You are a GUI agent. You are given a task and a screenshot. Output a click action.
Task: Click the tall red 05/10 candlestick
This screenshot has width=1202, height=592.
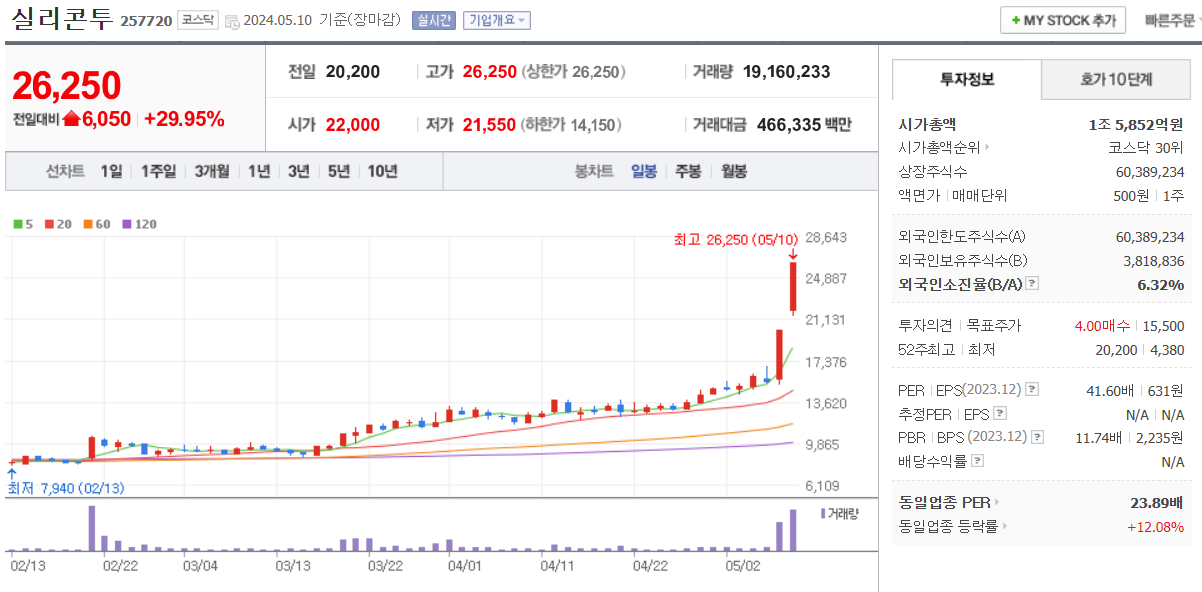(x=792, y=287)
